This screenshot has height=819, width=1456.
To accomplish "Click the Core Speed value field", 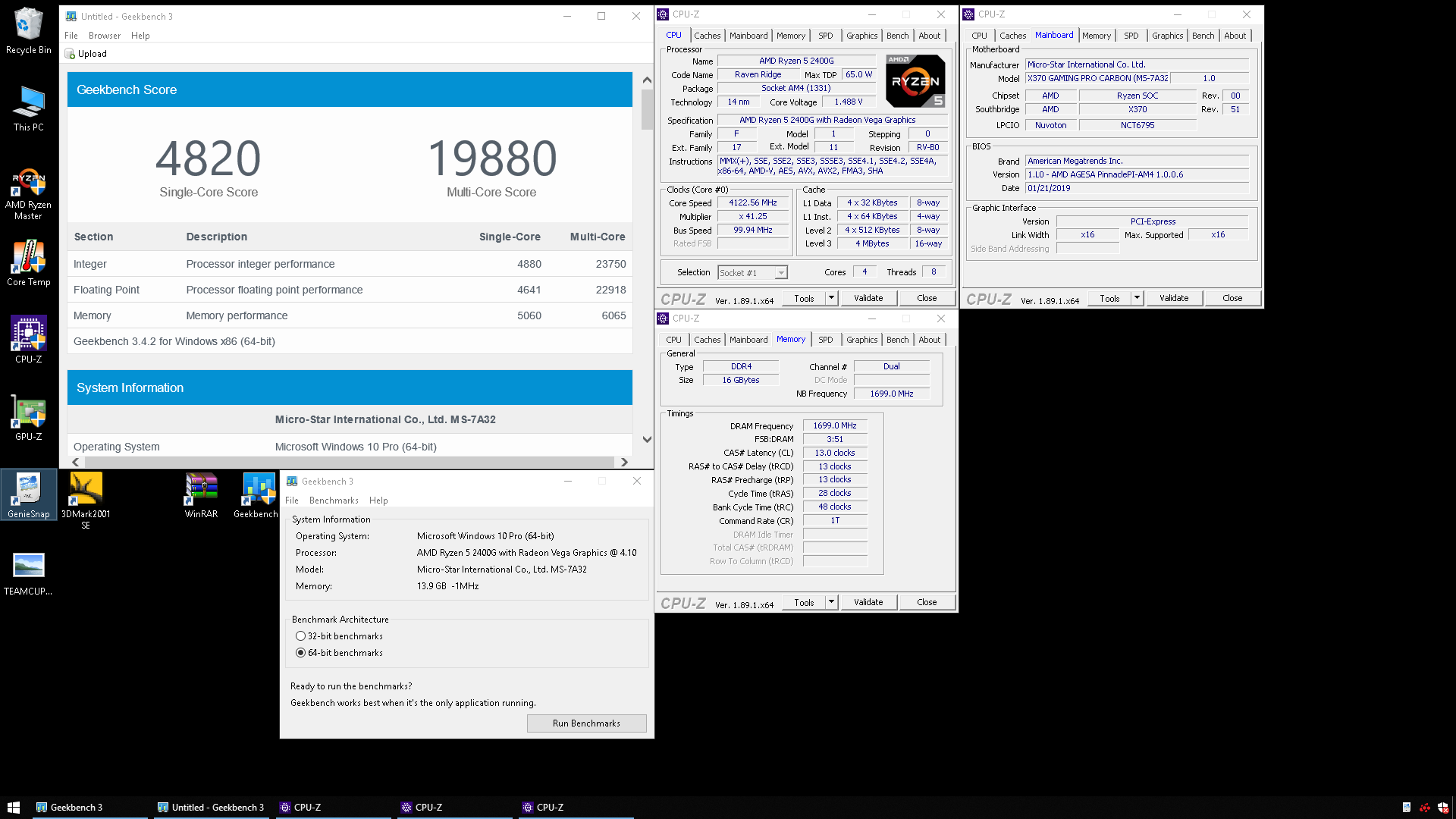I will [752, 203].
